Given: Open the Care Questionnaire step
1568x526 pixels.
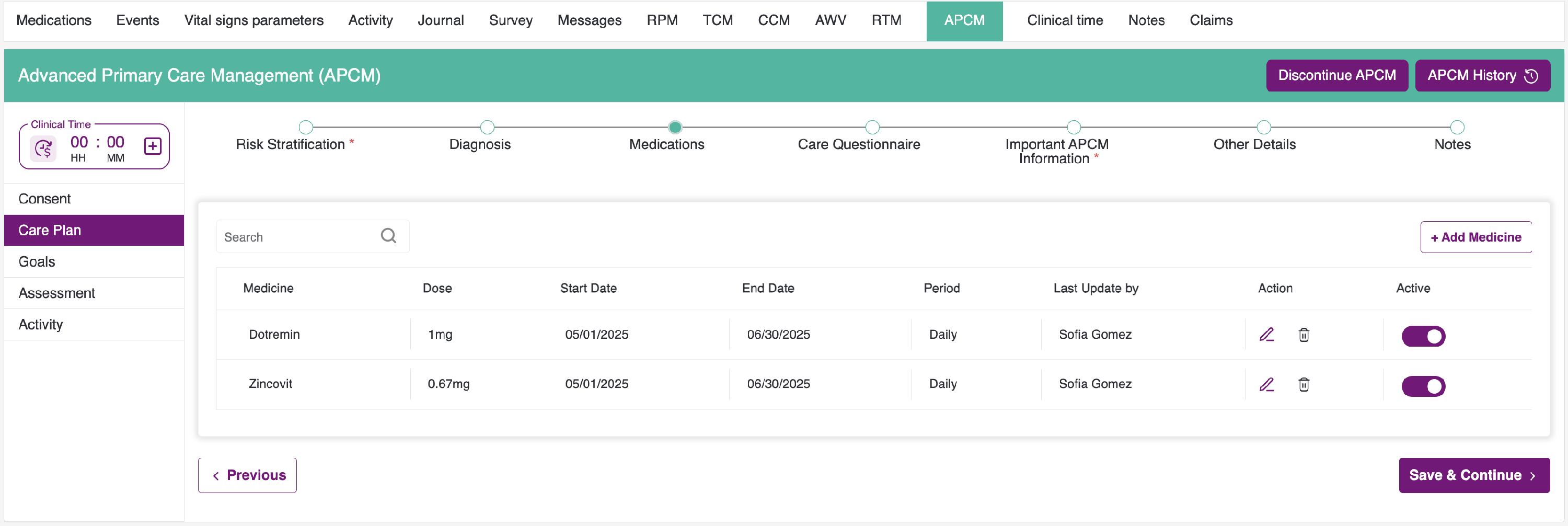Looking at the screenshot, I should point(872,127).
